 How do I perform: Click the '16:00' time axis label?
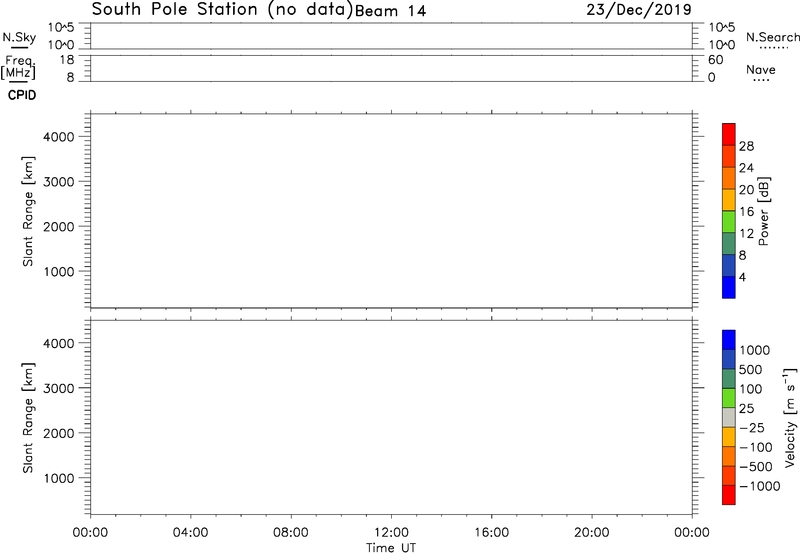pos(491,533)
